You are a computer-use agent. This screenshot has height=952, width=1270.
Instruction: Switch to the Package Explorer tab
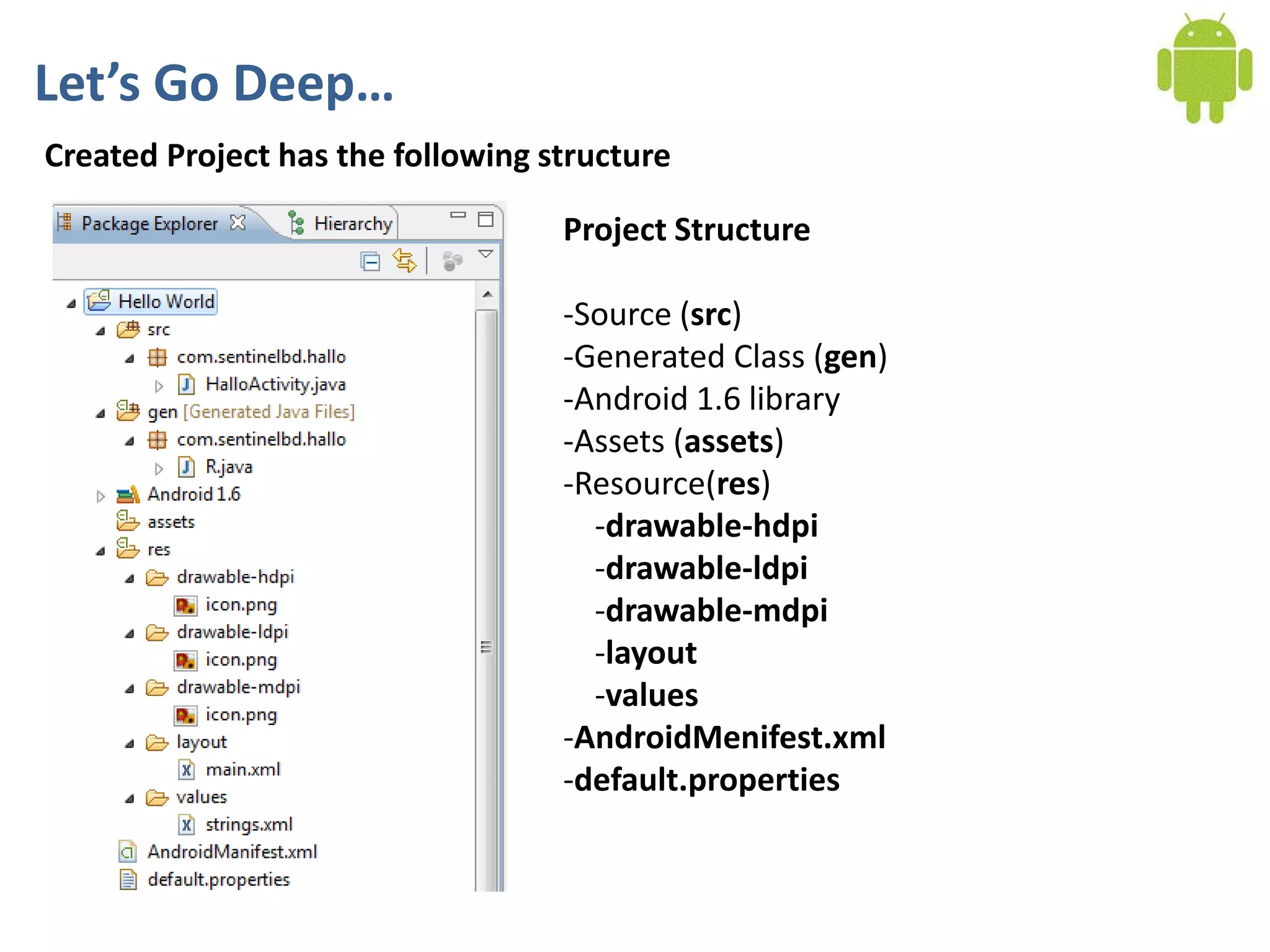[149, 223]
